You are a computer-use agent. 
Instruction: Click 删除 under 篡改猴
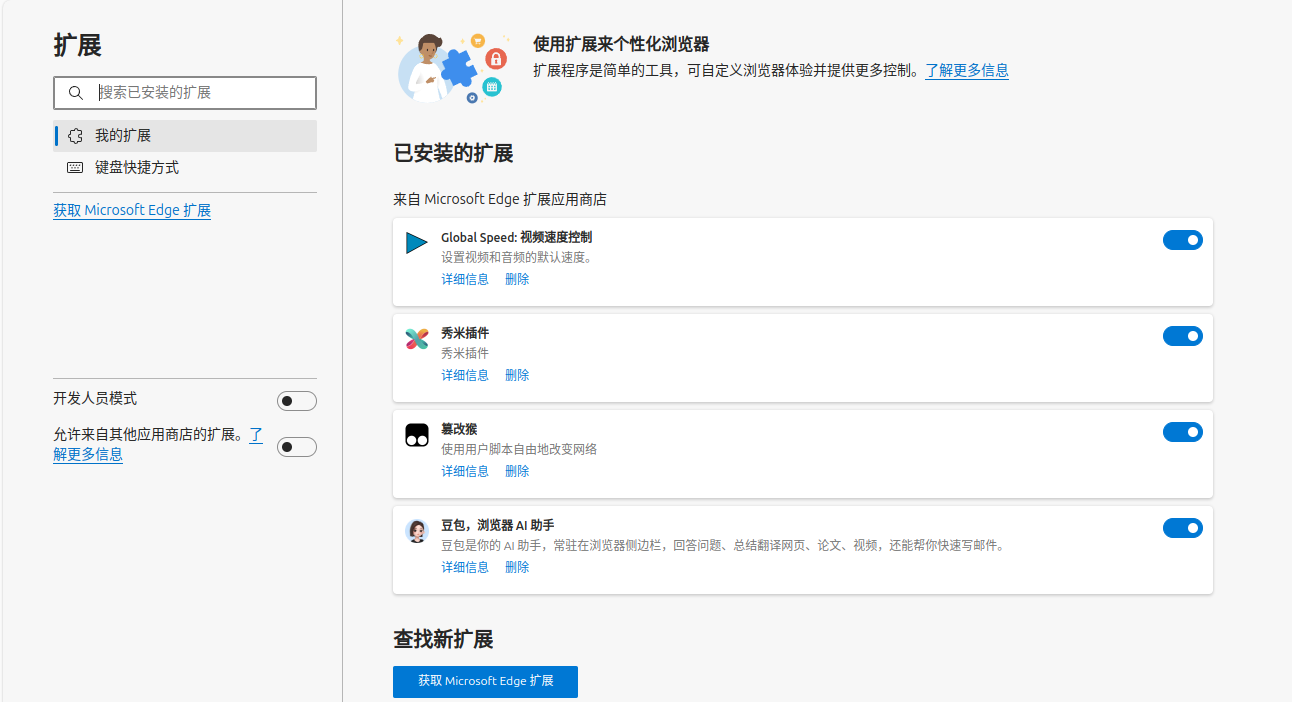tap(517, 471)
